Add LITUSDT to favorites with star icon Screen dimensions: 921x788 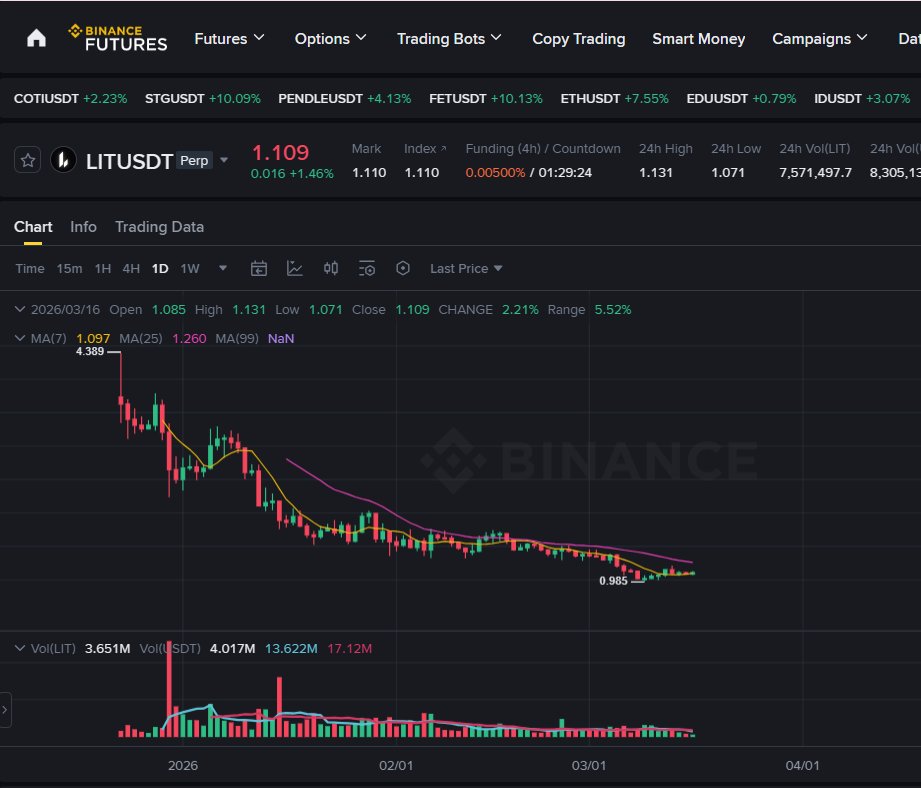click(x=28, y=160)
